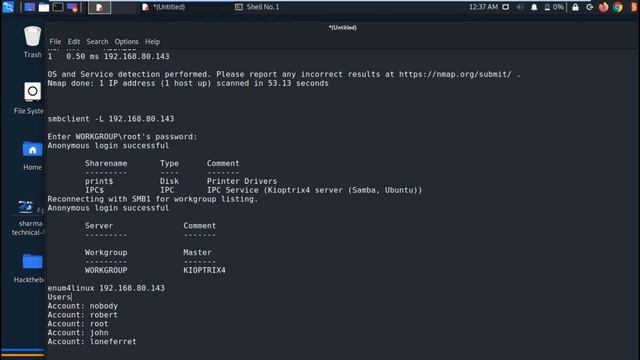Click the 'KIOPTRIX4' master entry
This screenshot has width=640, height=360.
pyautogui.click(x=204, y=270)
